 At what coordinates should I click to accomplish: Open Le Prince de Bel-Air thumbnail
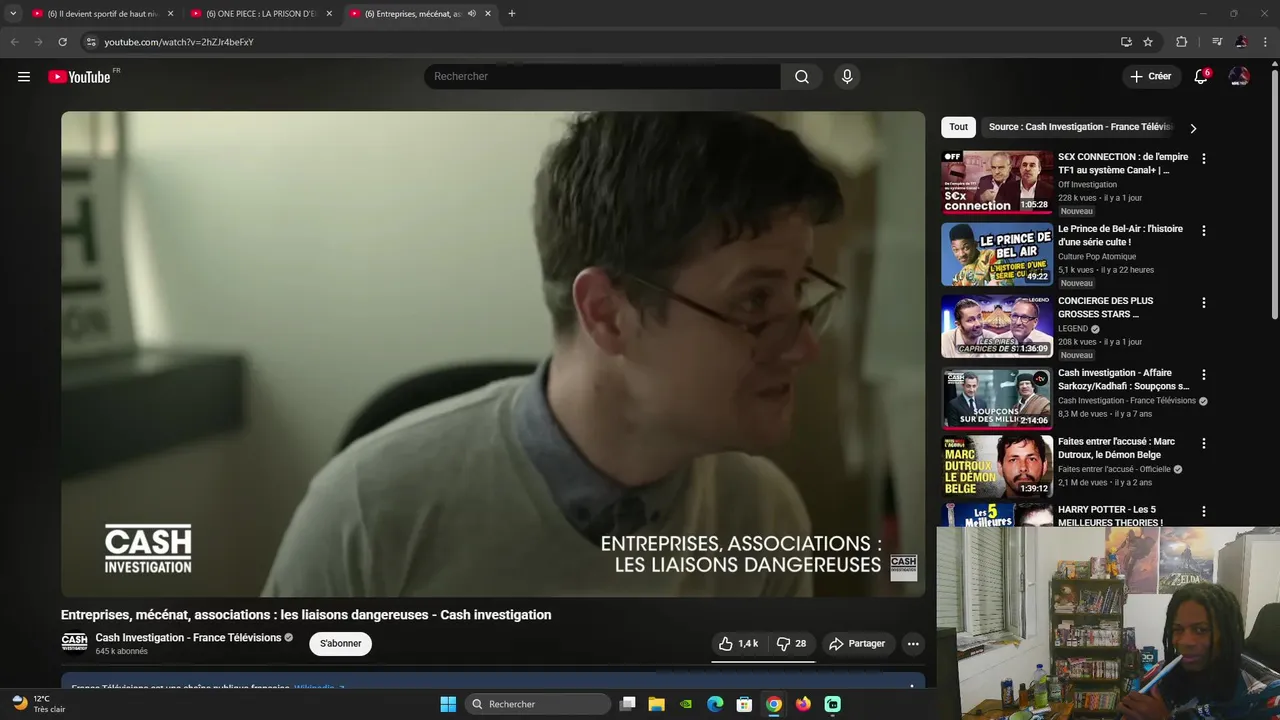(997, 254)
